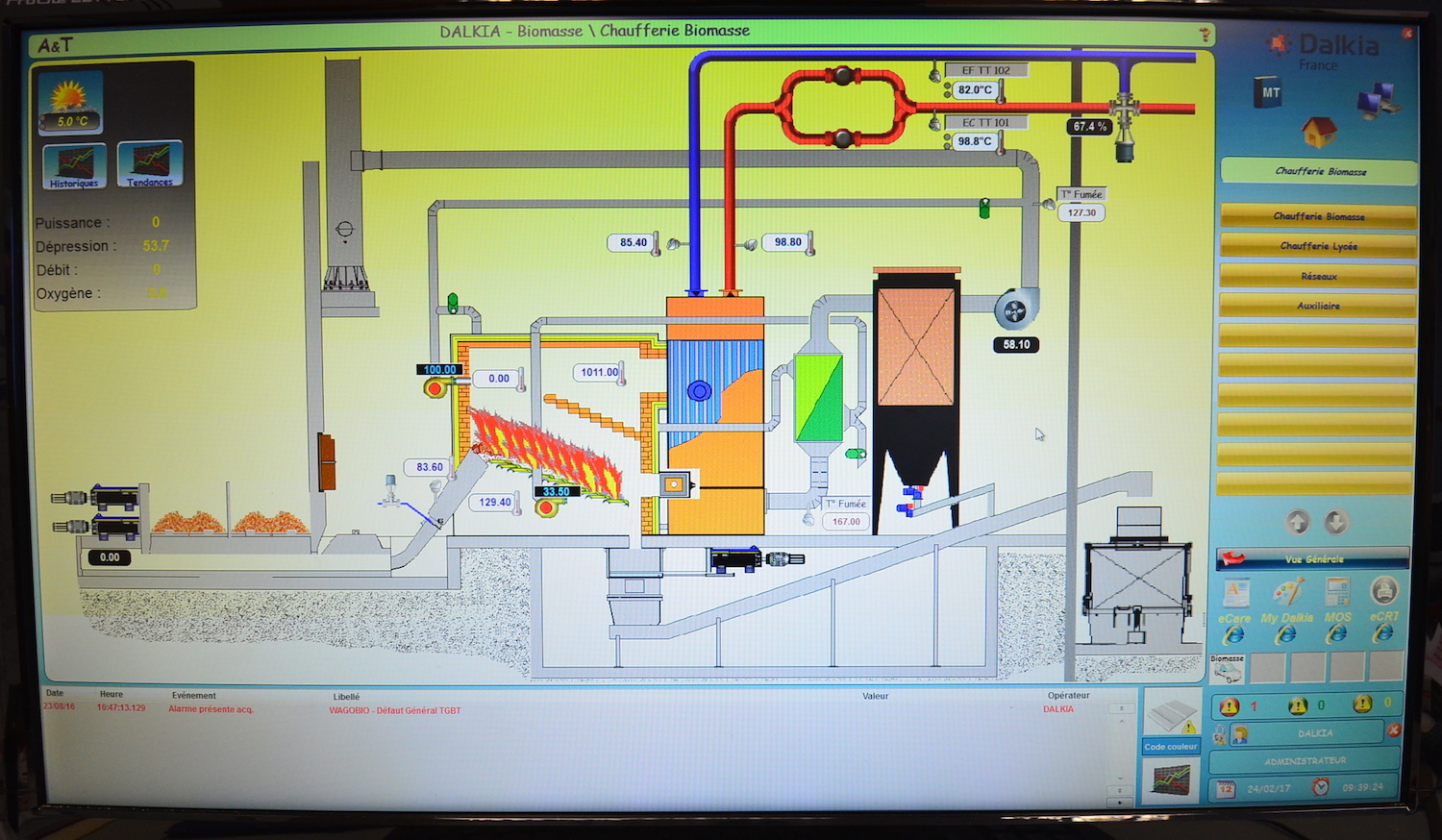The image size is (1442, 840).
Task: Click the ash conveyor motor under the boiler
Action: click(757, 557)
